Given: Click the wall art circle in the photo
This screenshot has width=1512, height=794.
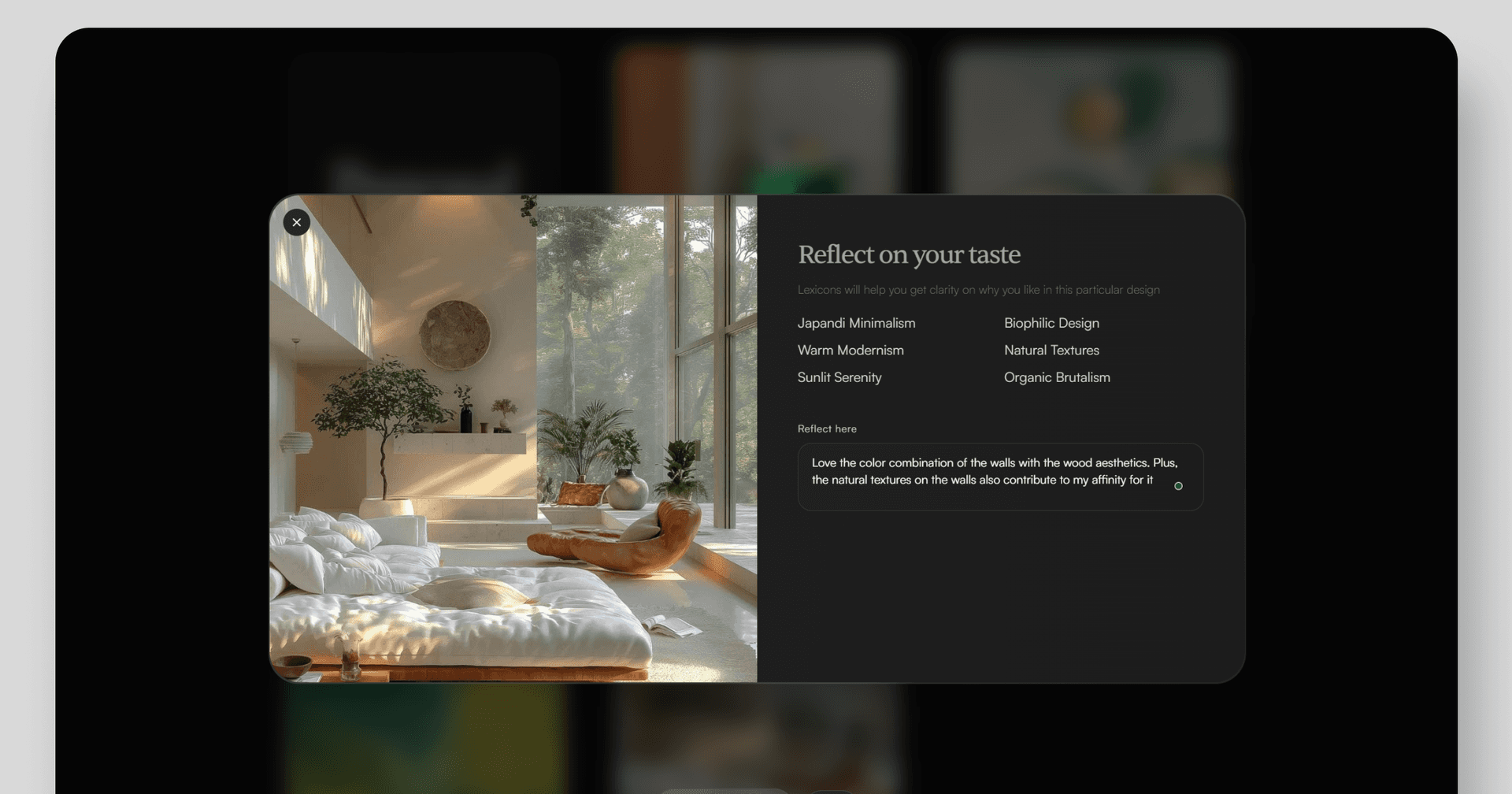Looking at the screenshot, I should click(x=455, y=335).
